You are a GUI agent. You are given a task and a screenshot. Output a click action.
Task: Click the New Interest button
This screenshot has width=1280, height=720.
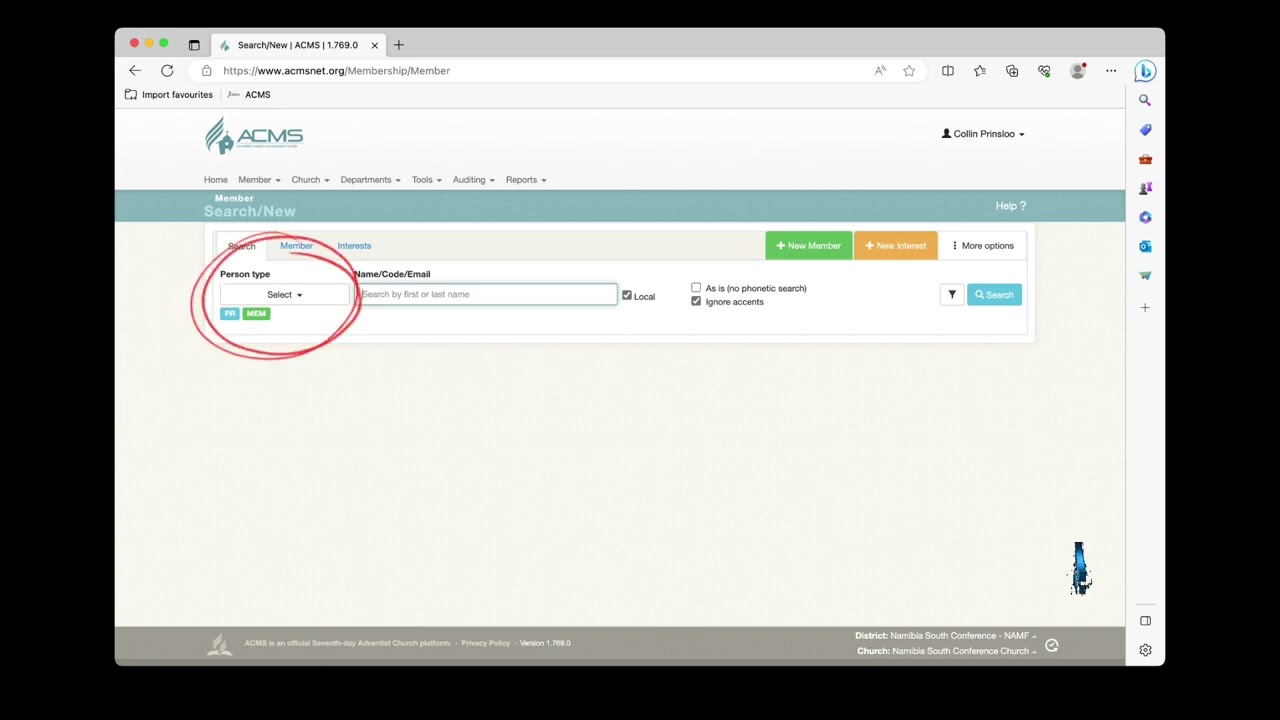[x=895, y=246]
